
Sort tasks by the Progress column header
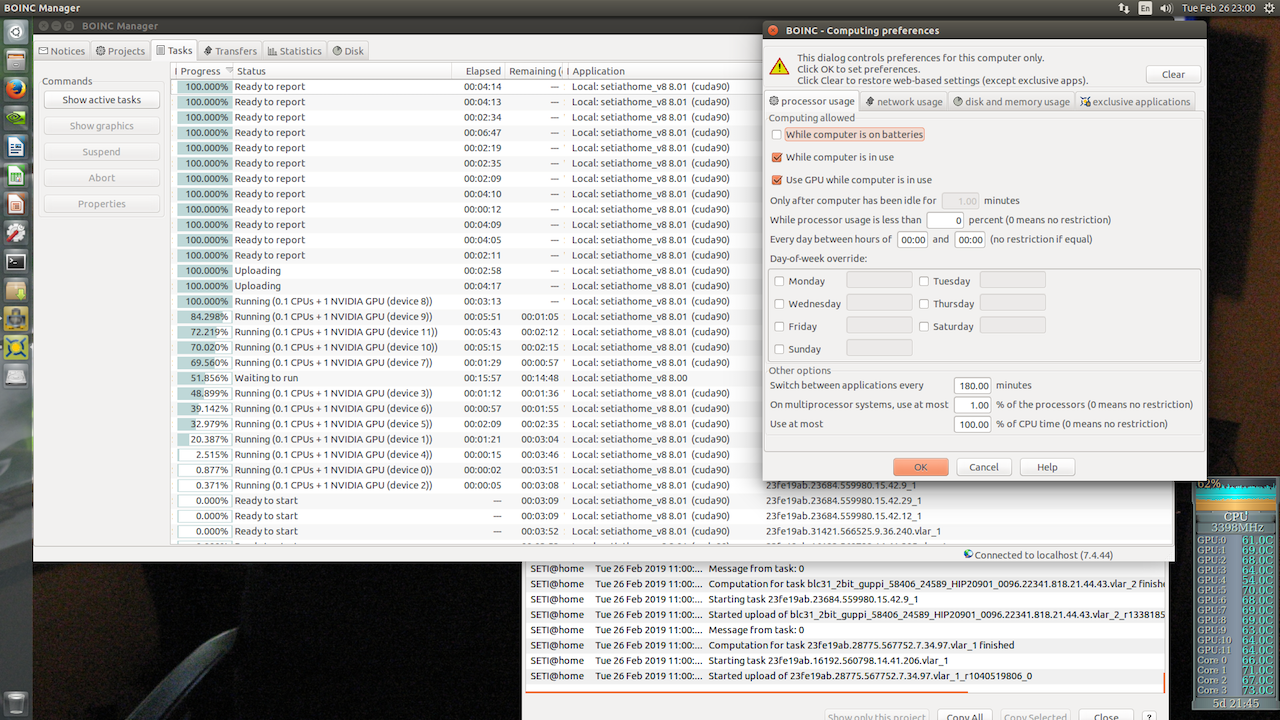click(201, 71)
